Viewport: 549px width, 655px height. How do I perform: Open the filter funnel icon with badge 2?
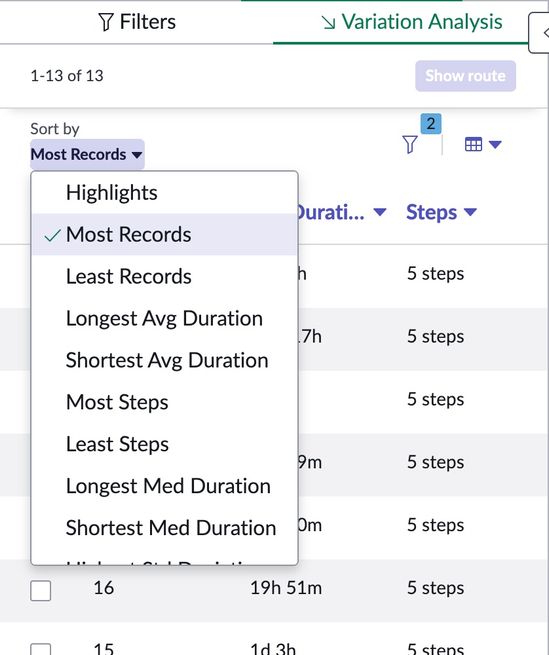click(410, 145)
